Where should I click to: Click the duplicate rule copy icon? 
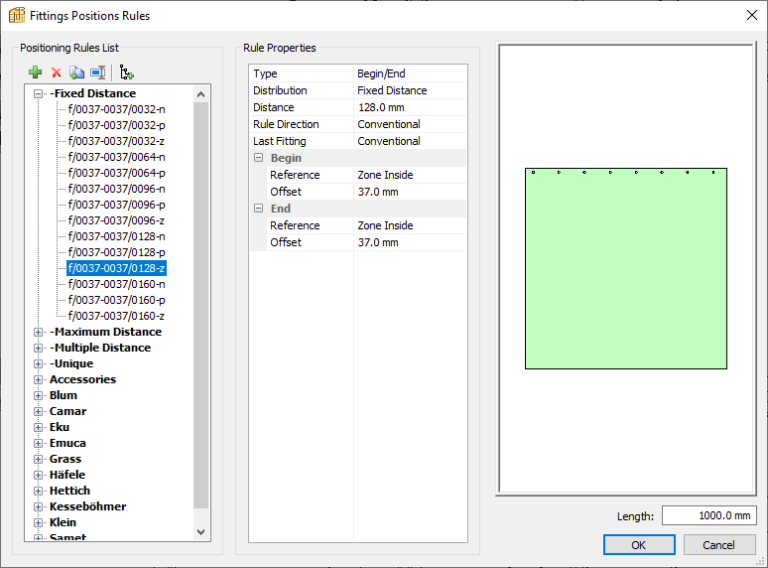coord(76,73)
